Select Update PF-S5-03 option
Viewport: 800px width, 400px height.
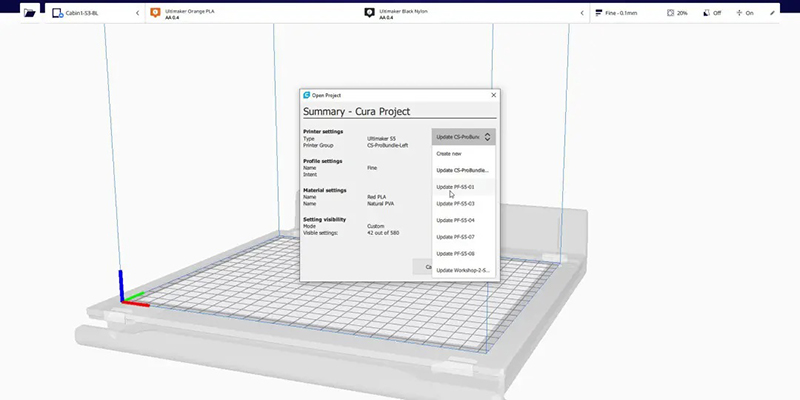coord(455,203)
